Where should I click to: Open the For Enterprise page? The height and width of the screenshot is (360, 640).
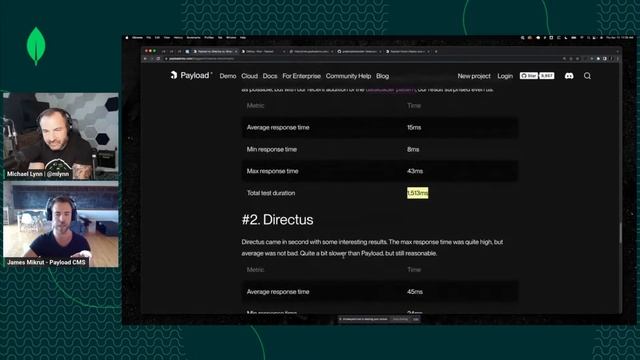point(301,76)
